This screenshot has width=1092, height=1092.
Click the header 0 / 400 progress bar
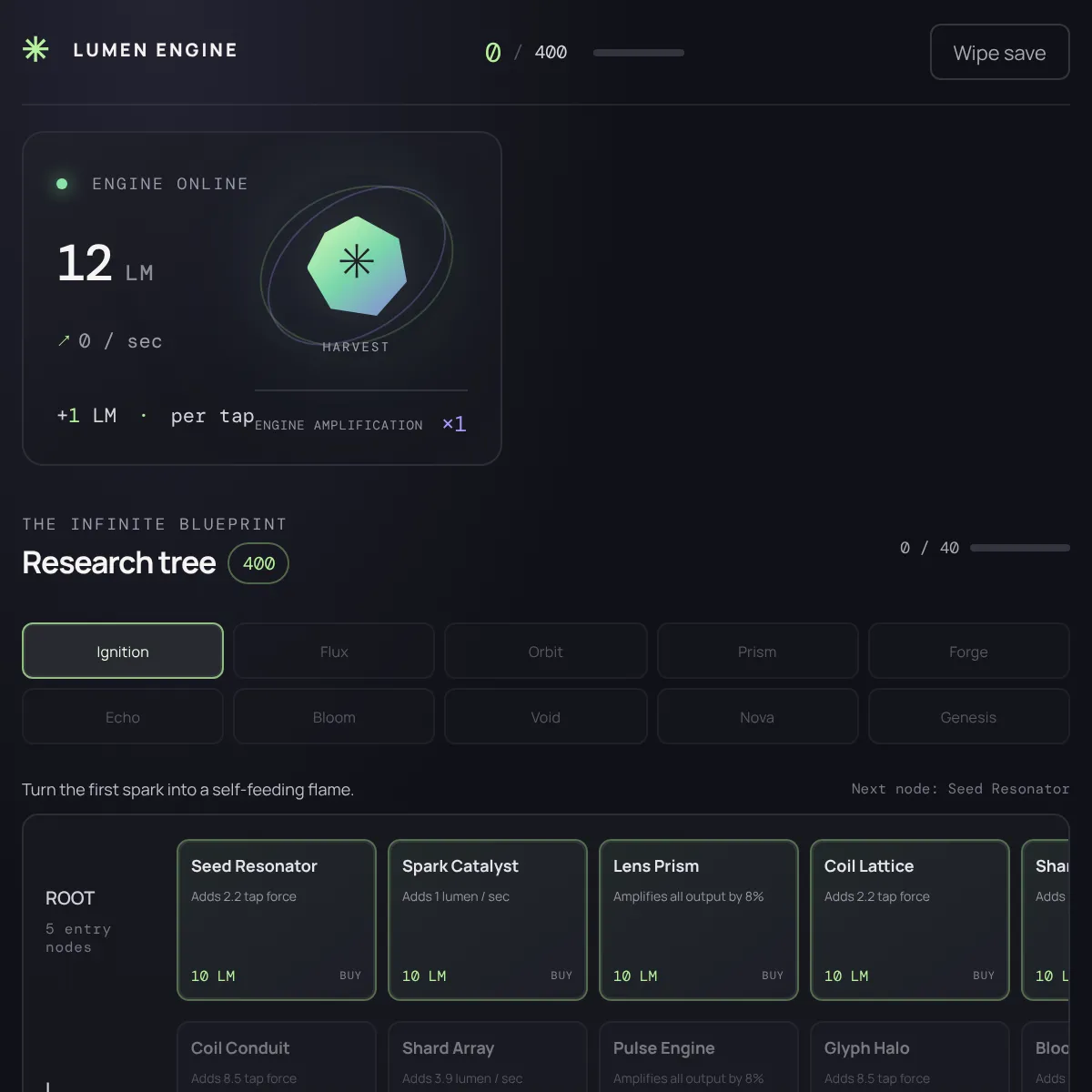(639, 53)
